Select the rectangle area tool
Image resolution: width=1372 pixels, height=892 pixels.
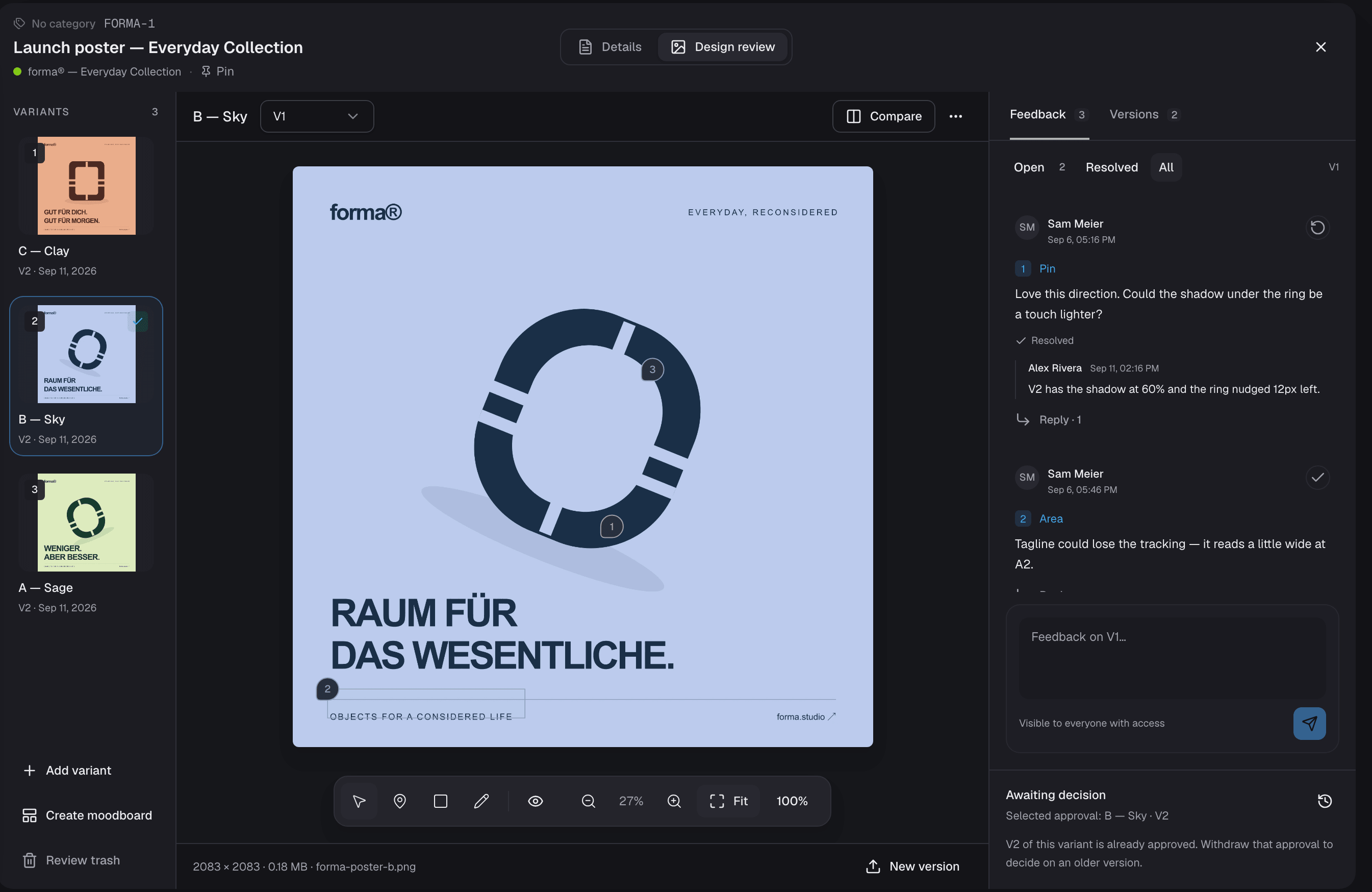441,801
